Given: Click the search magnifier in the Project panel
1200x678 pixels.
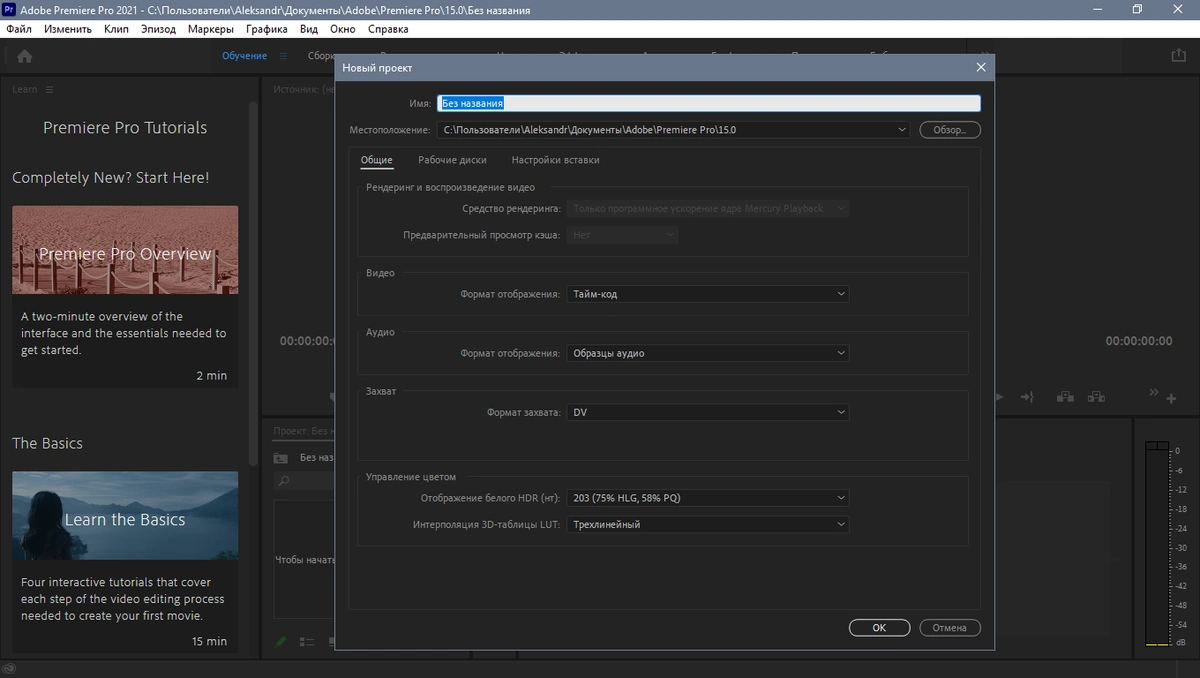Looking at the screenshot, I should 284,481.
